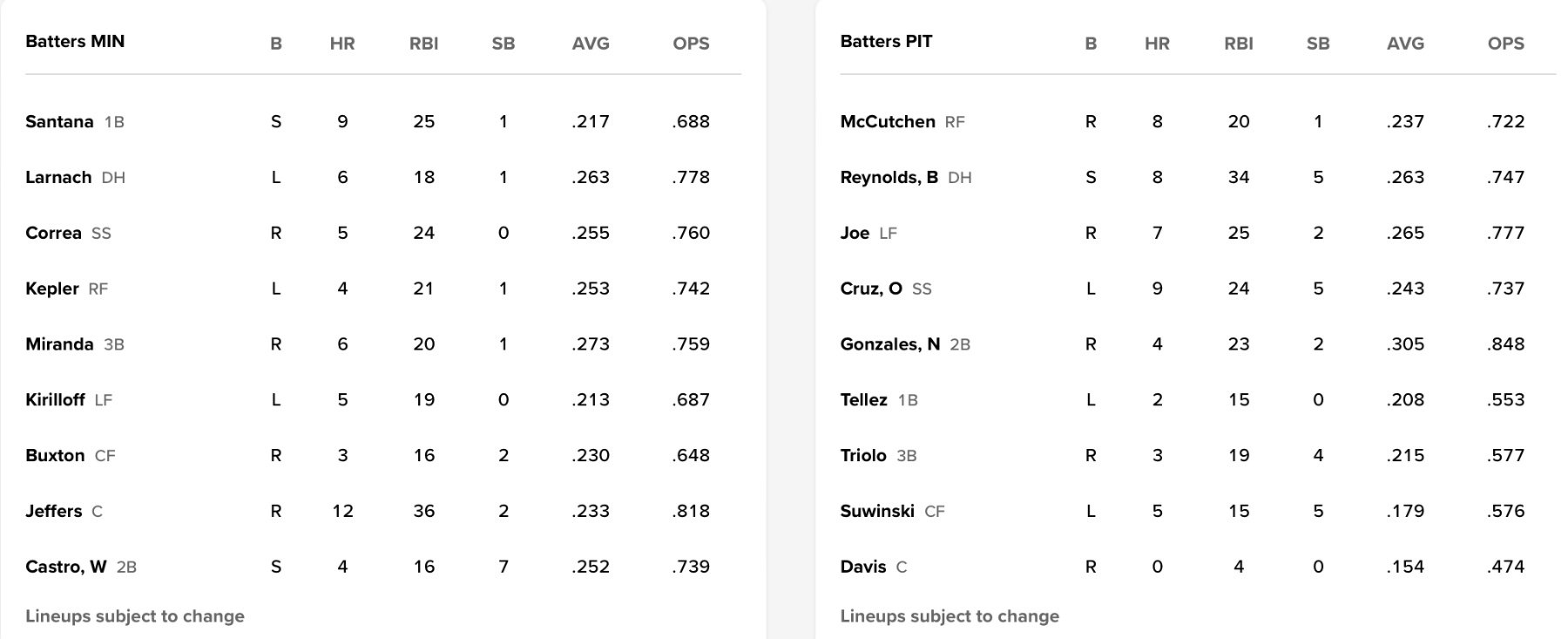Open Reynolds, B DH player link
Screen dimensions: 1568x639
click(889, 178)
